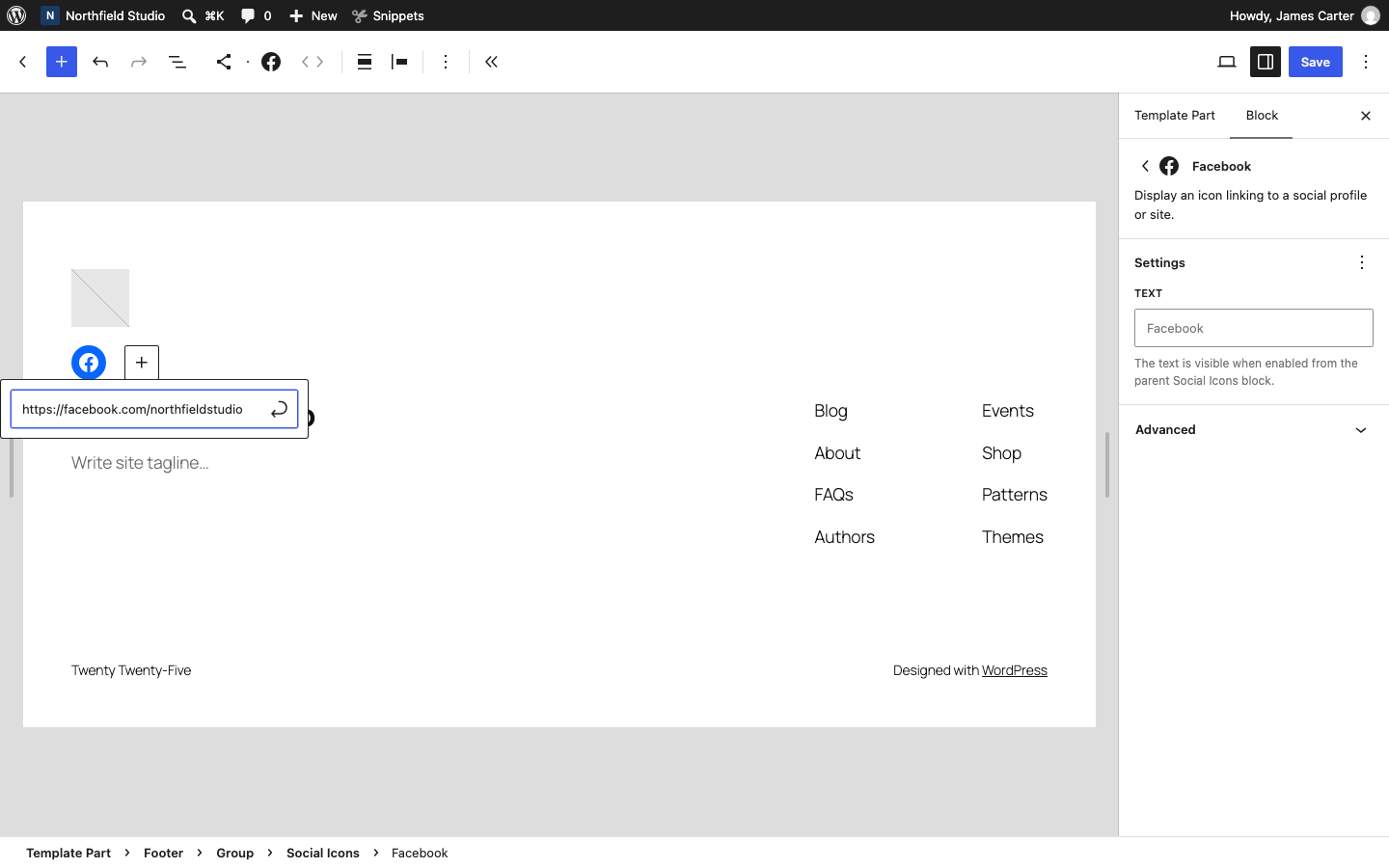Viewport: 1389px width, 868px height.
Task: Switch to the Template Part tab
Action: point(1175,116)
